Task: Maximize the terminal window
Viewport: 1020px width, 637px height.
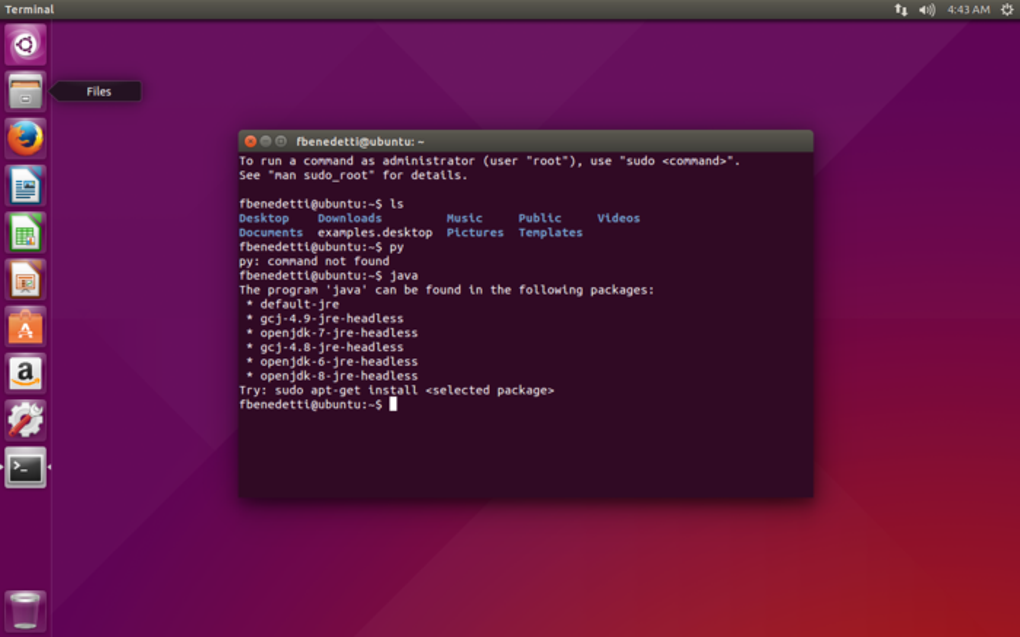Action: coord(280,141)
